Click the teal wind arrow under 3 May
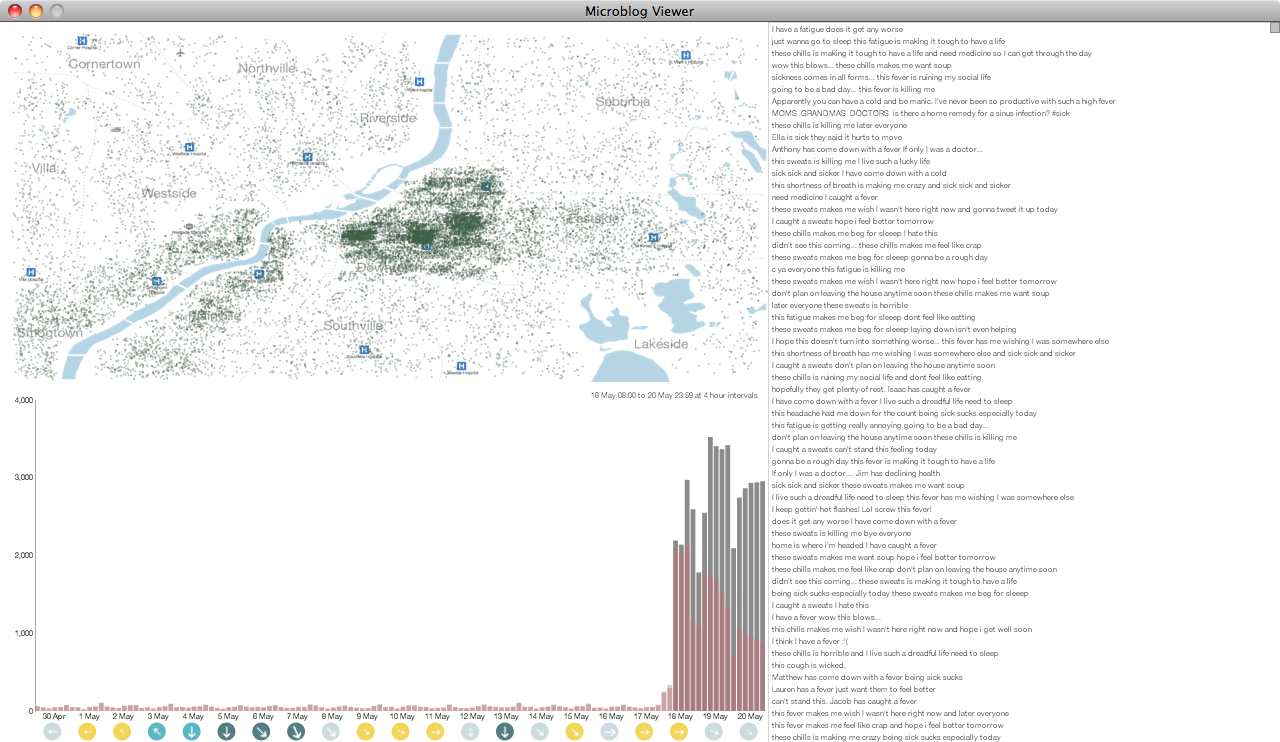The height and width of the screenshot is (742, 1280). [157, 732]
